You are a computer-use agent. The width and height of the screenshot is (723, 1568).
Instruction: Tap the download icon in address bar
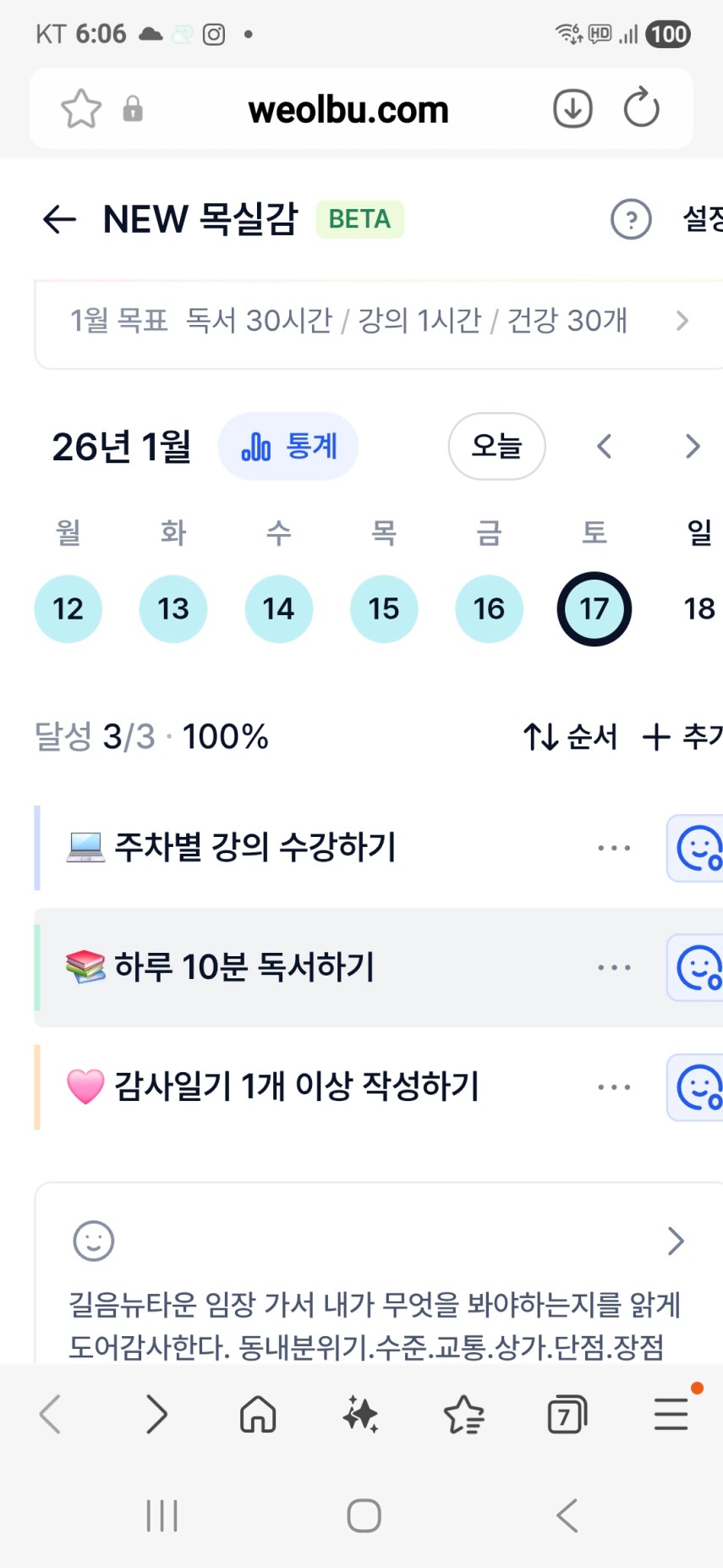572,109
